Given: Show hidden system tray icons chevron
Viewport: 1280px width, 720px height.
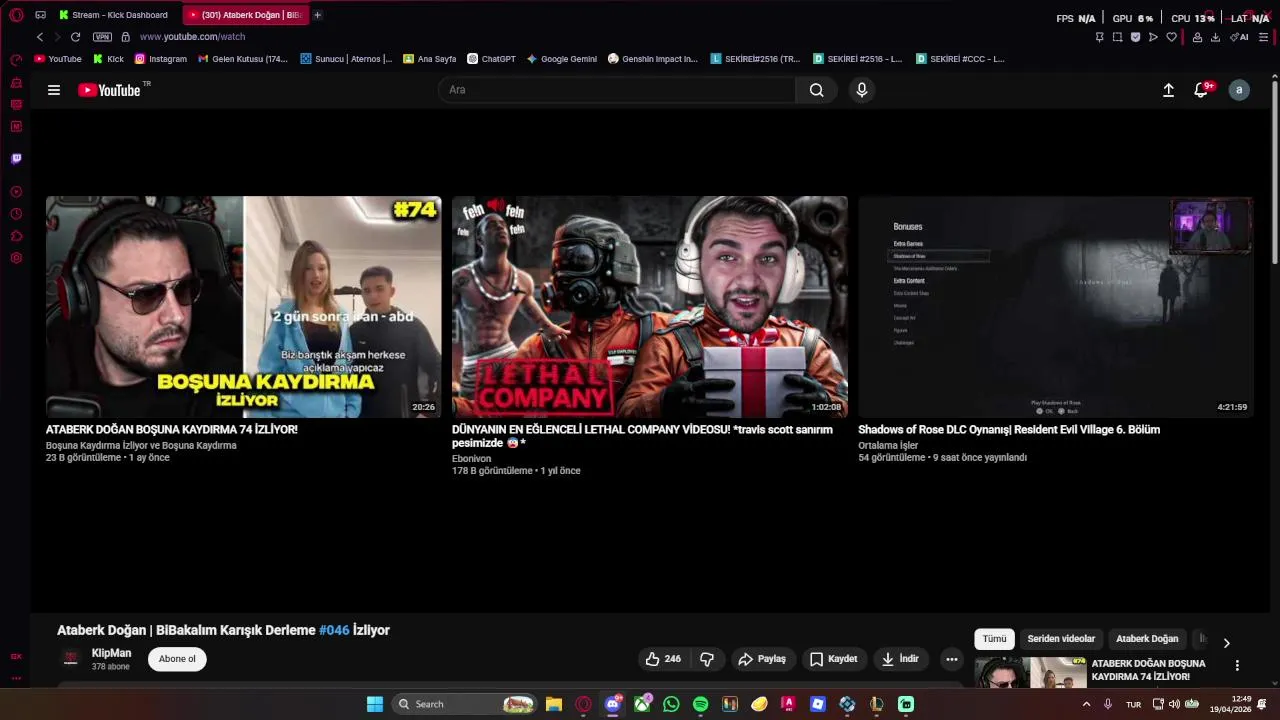Looking at the screenshot, I should 1086,704.
